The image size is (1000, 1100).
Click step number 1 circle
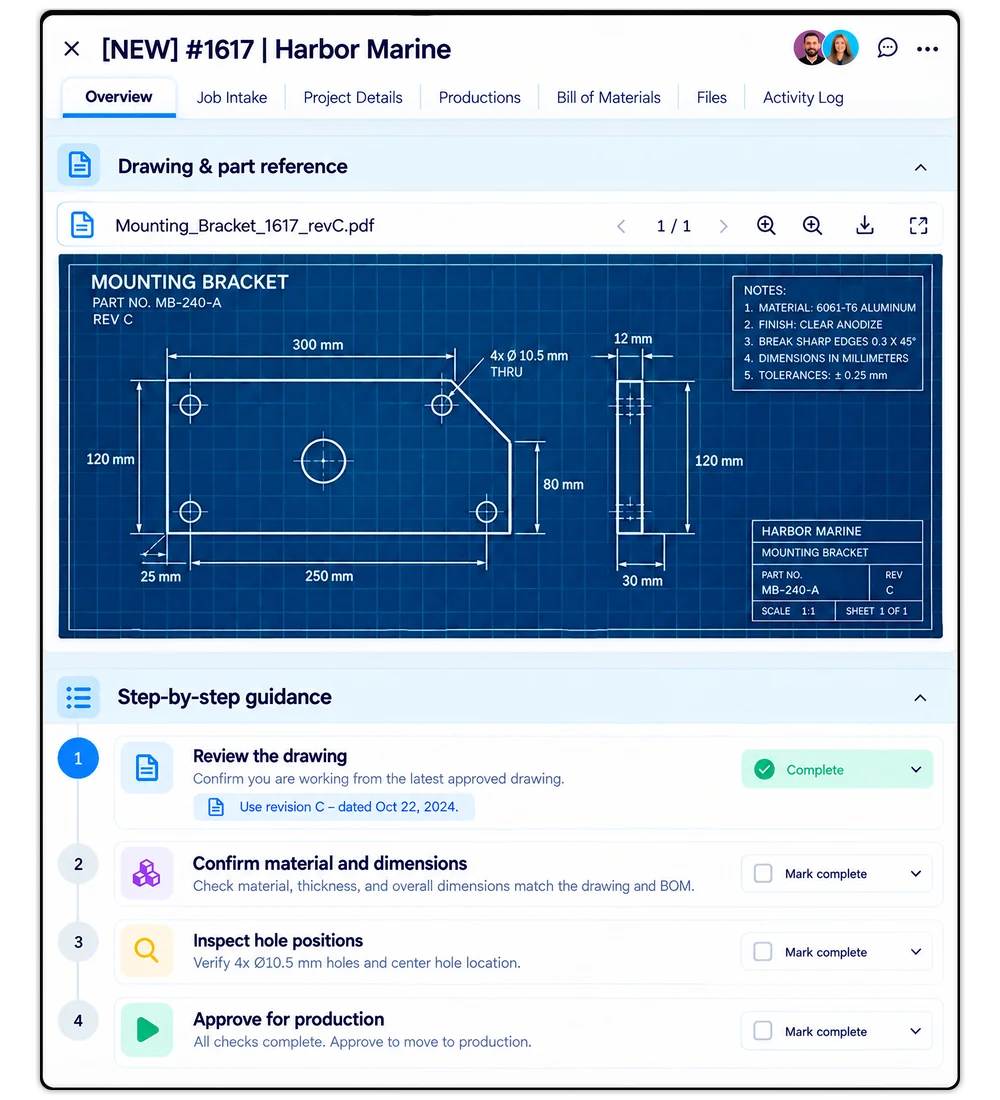pyautogui.click(x=78, y=758)
